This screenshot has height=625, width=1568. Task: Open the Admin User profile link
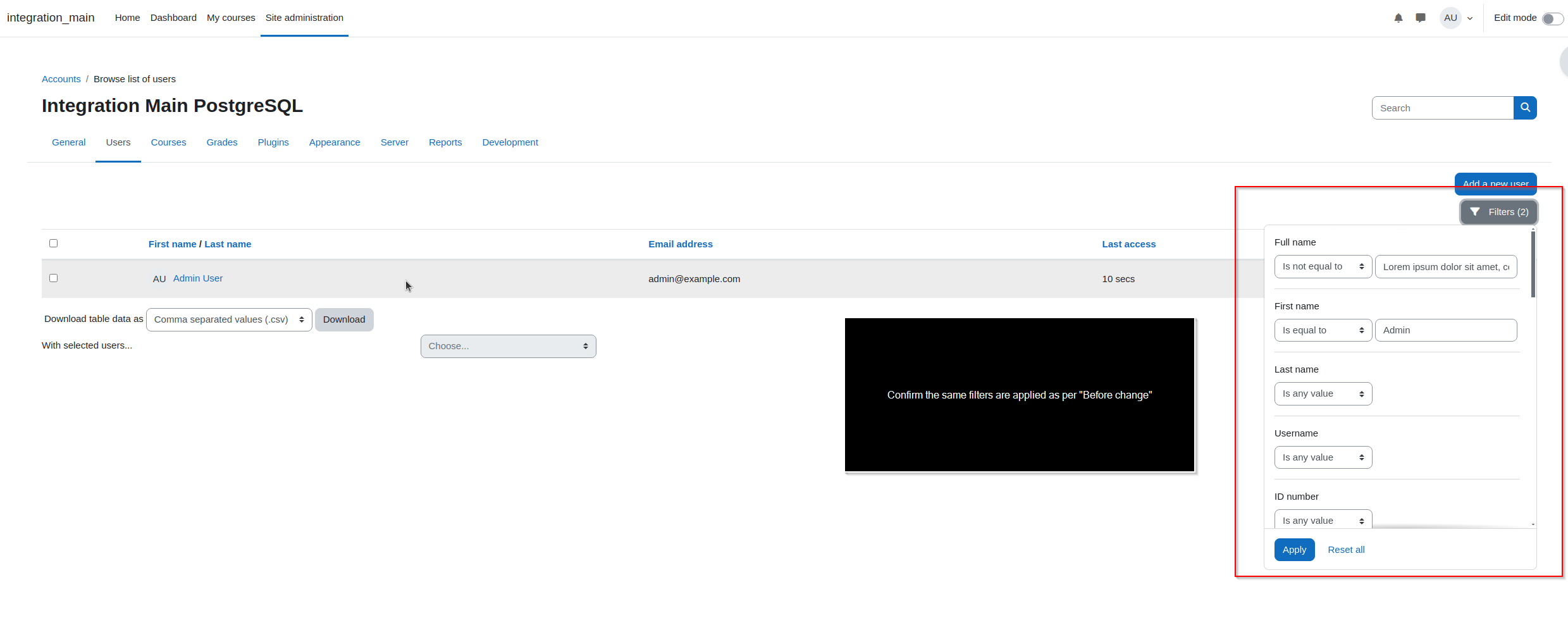click(x=198, y=278)
